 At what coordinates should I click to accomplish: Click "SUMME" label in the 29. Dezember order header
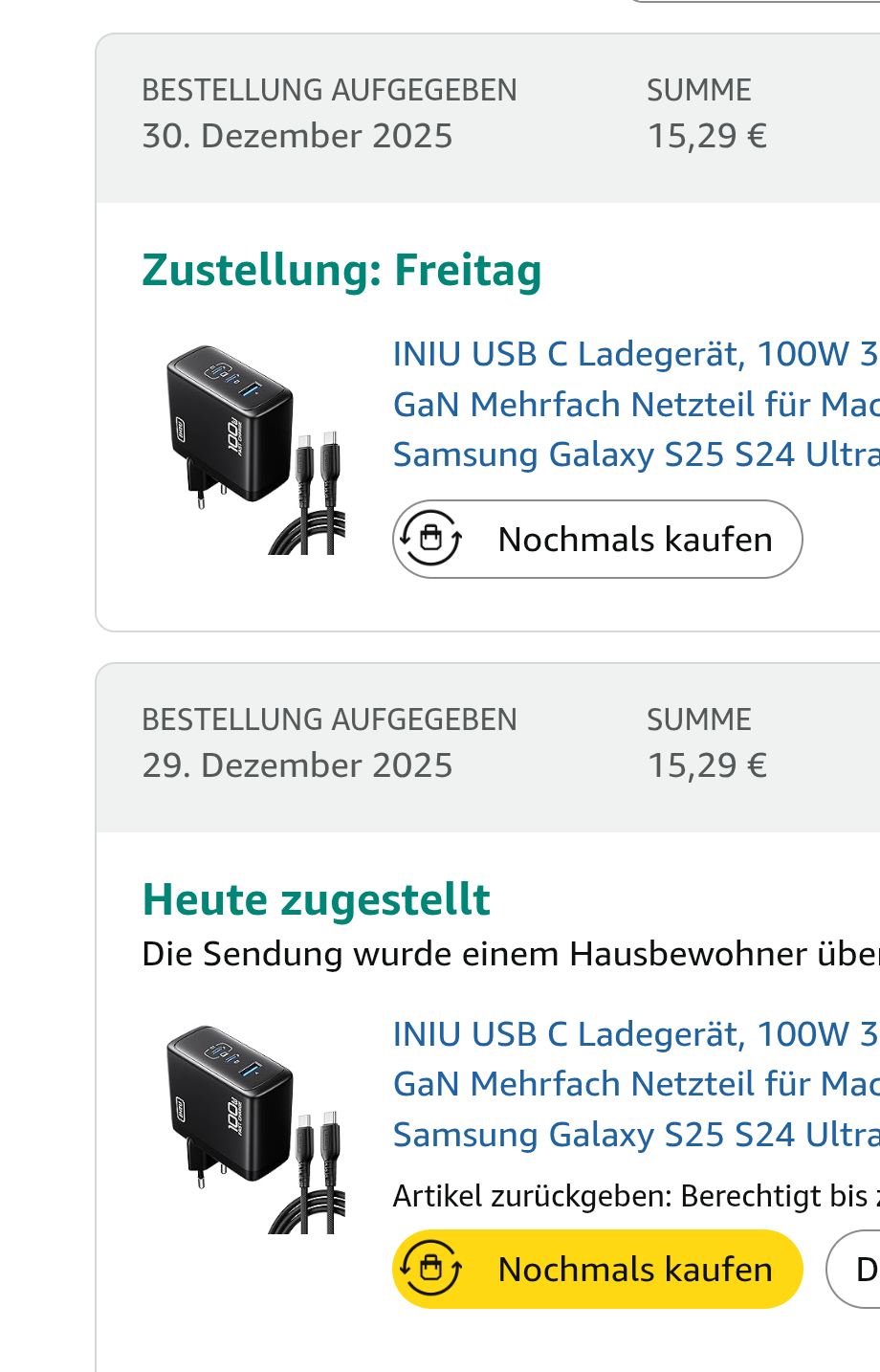click(698, 719)
